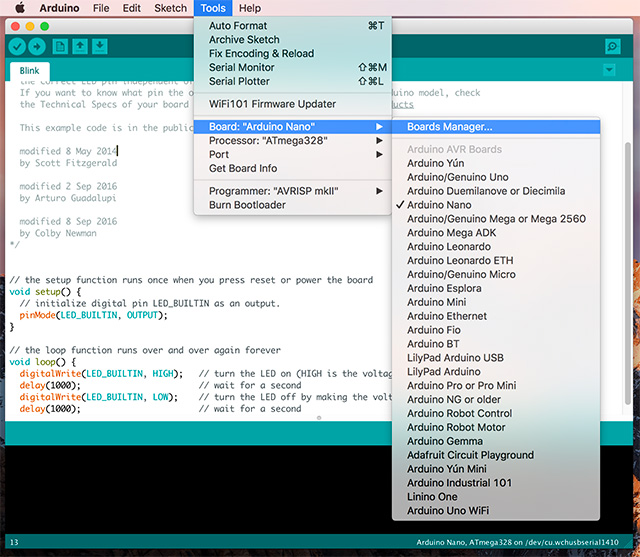The width and height of the screenshot is (640, 557).
Task: Choose Arduino/Genuino Uno board
Action: 457,177
